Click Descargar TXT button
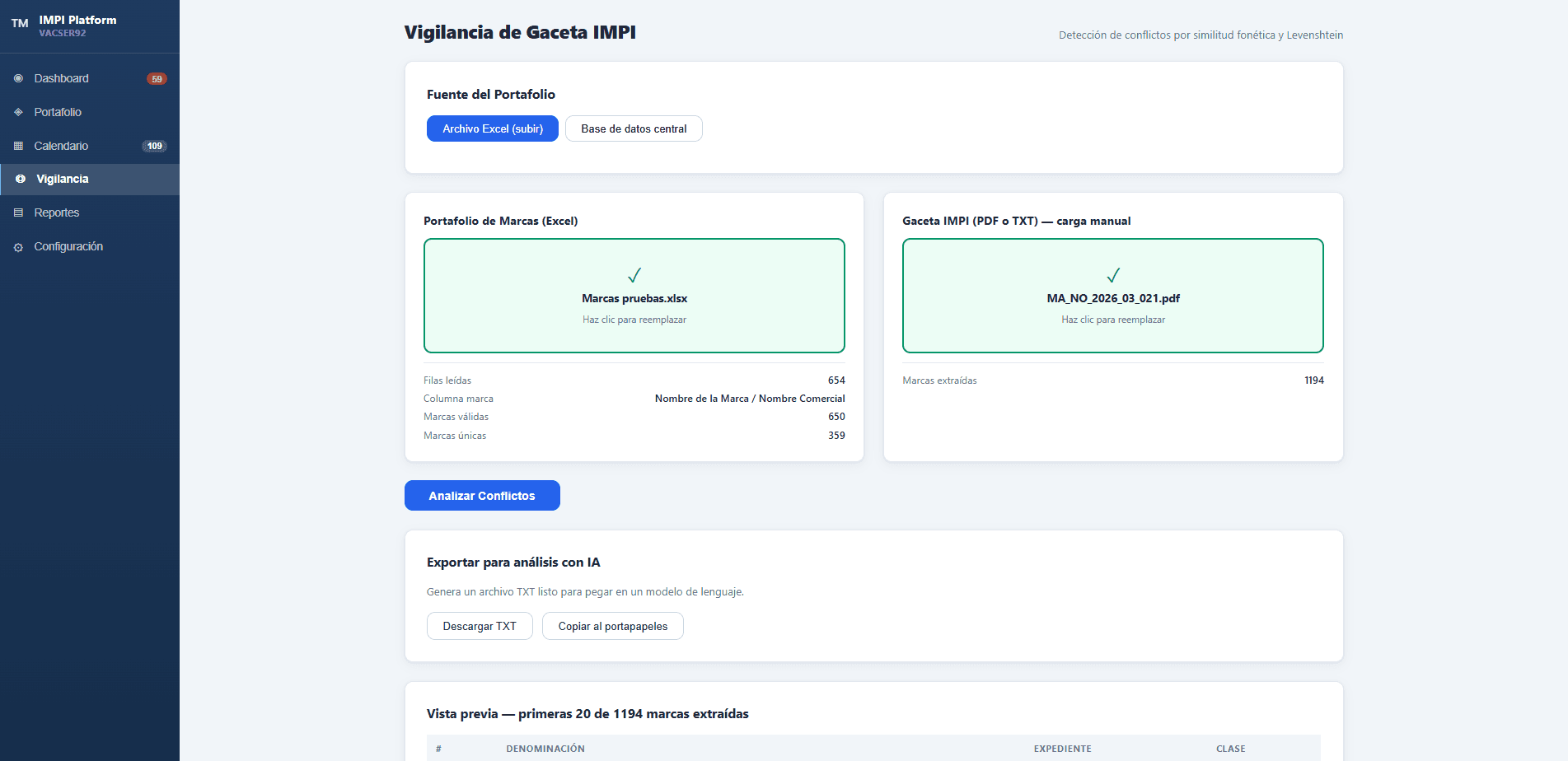 (480, 626)
